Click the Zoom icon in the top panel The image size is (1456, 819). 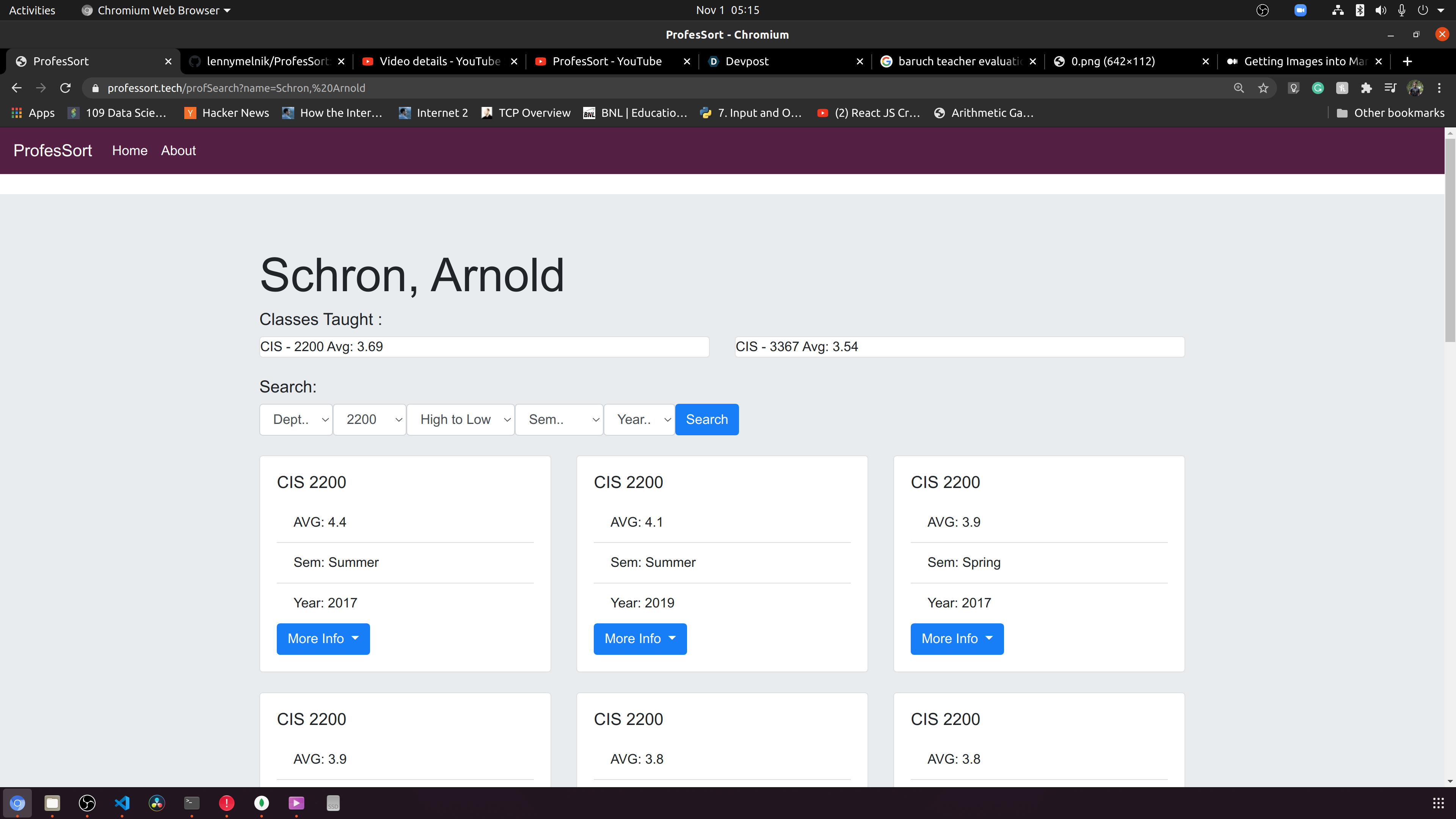click(x=1300, y=10)
